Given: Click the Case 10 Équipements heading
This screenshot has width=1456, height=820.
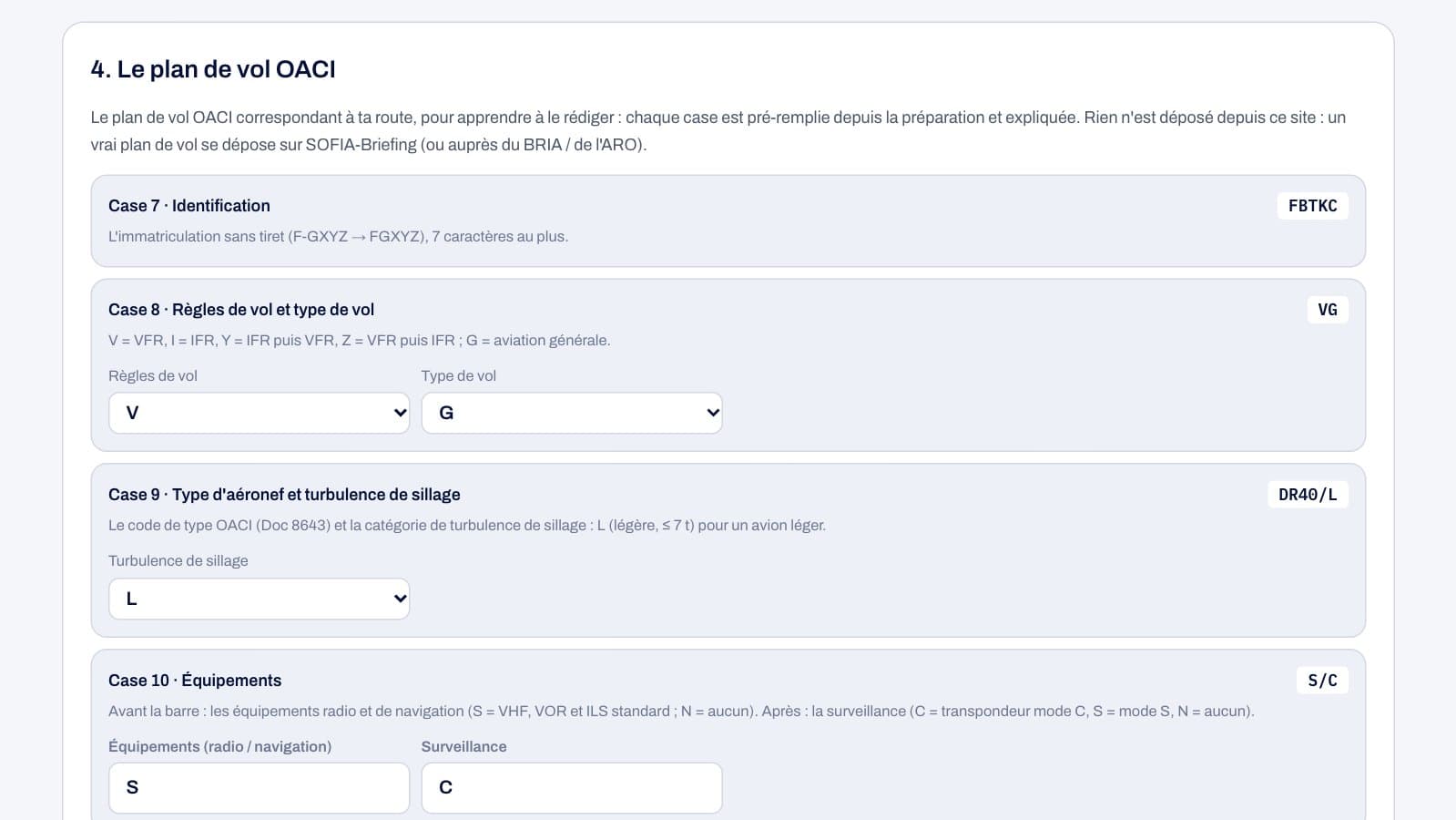Looking at the screenshot, I should click(195, 681).
